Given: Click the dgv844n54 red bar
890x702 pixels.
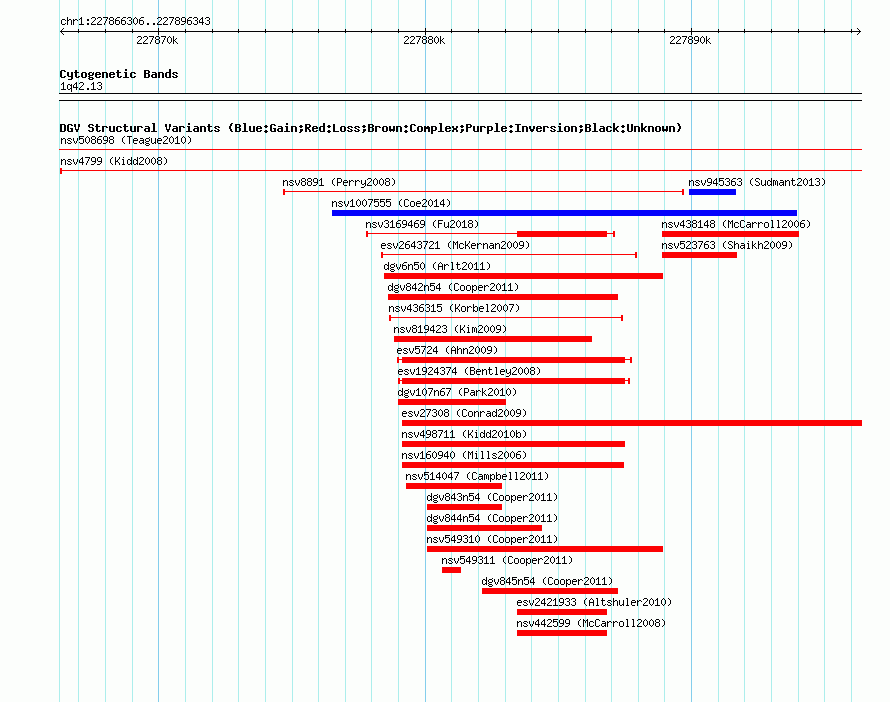Looking at the screenshot, I should coord(484,528).
